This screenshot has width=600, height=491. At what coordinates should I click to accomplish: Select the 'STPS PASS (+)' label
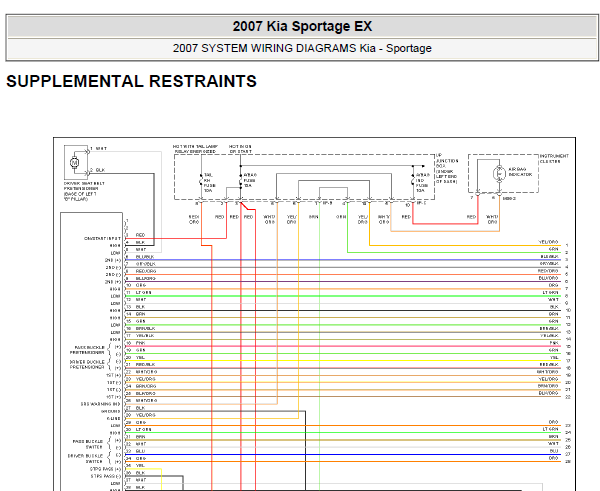[106, 469]
